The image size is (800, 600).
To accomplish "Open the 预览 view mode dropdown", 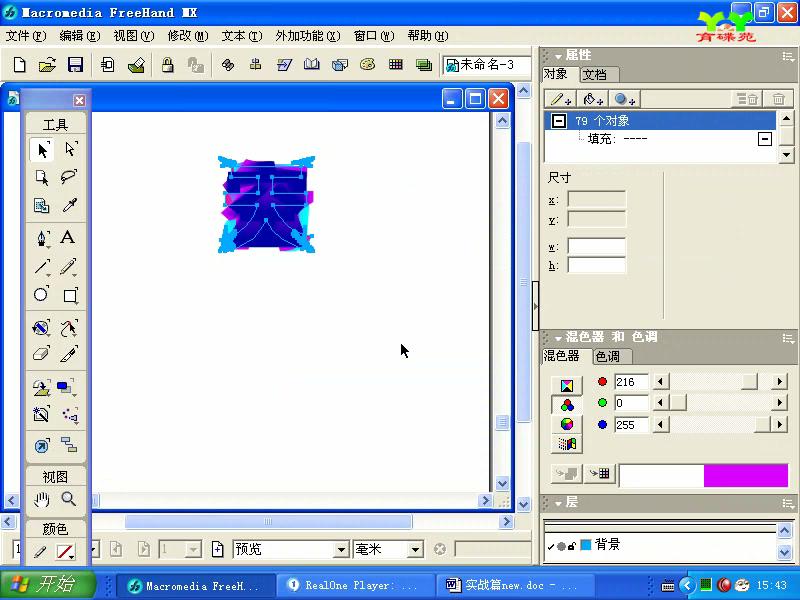I will pyautogui.click(x=341, y=549).
